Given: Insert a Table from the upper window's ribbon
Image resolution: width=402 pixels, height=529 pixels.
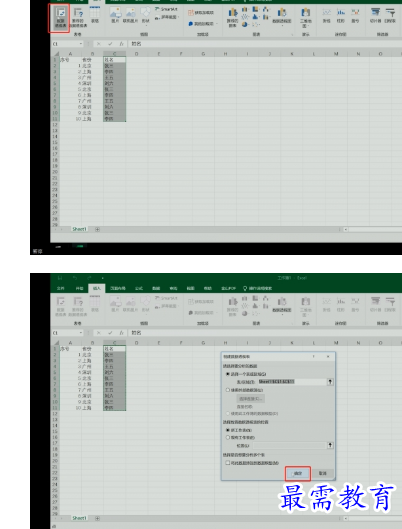Looking at the screenshot, I should (x=95, y=16).
